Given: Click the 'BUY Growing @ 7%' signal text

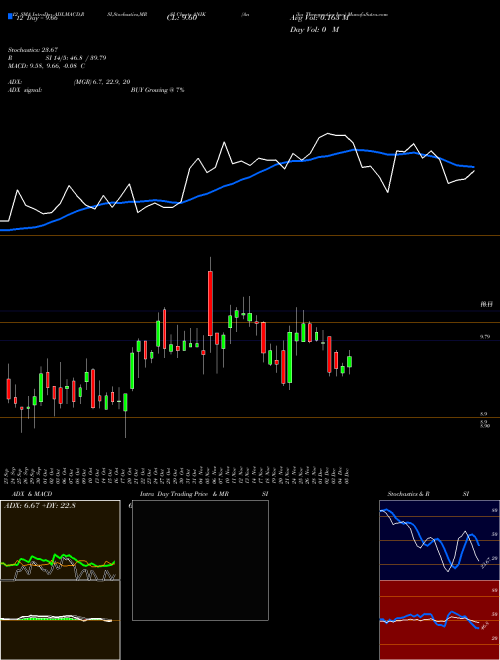Looking at the screenshot, I should tap(157, 90).
